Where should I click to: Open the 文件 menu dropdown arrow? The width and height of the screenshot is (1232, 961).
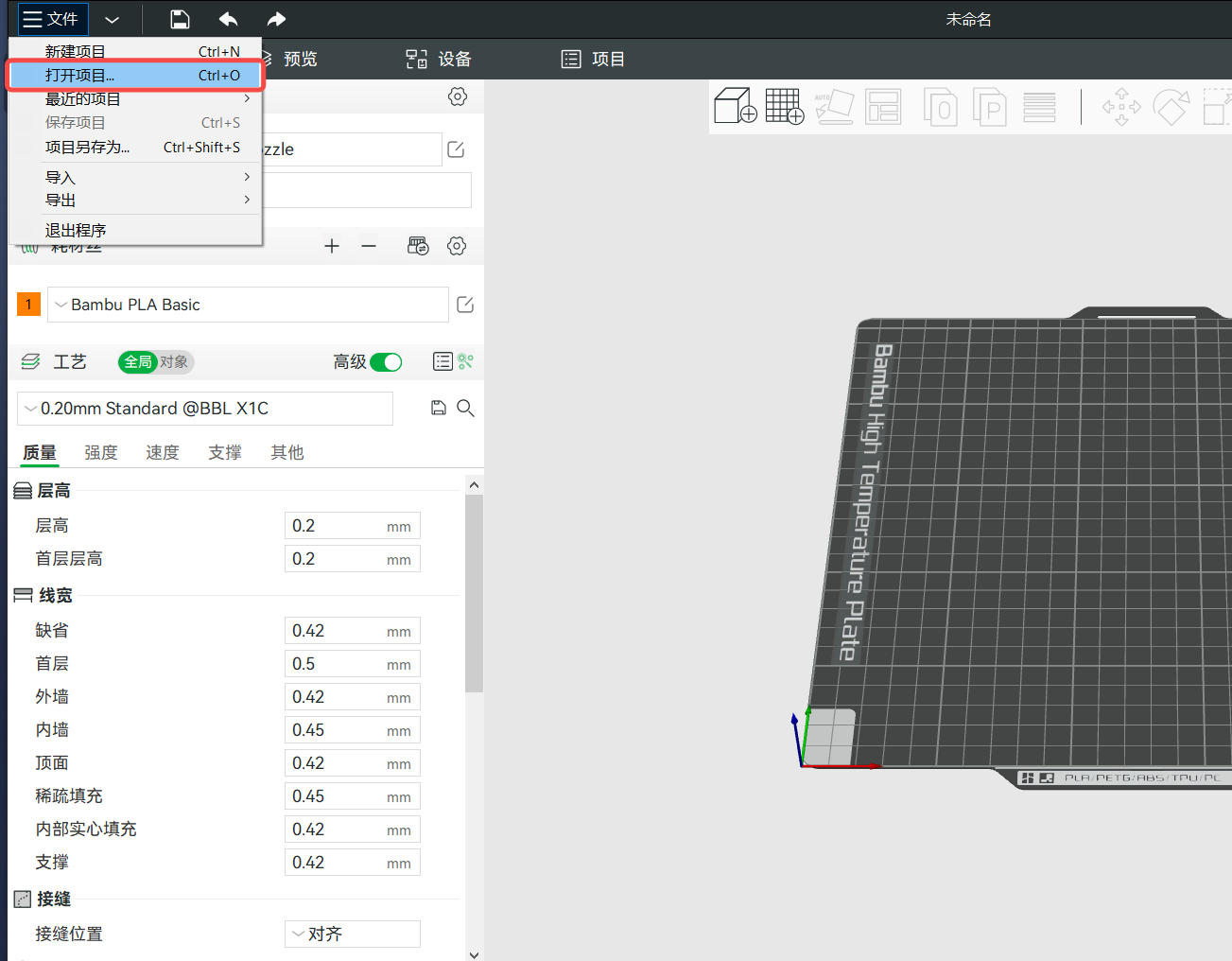coord(112,19)
